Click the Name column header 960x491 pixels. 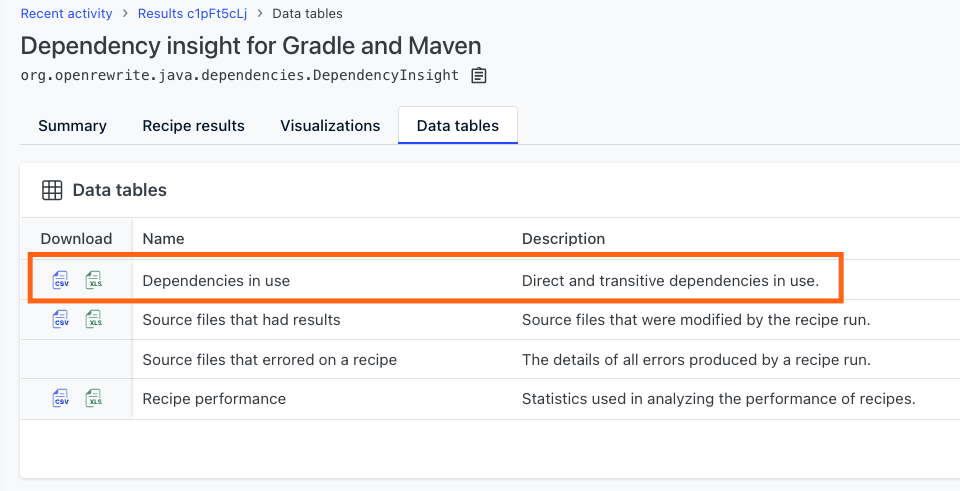[163, 239]
